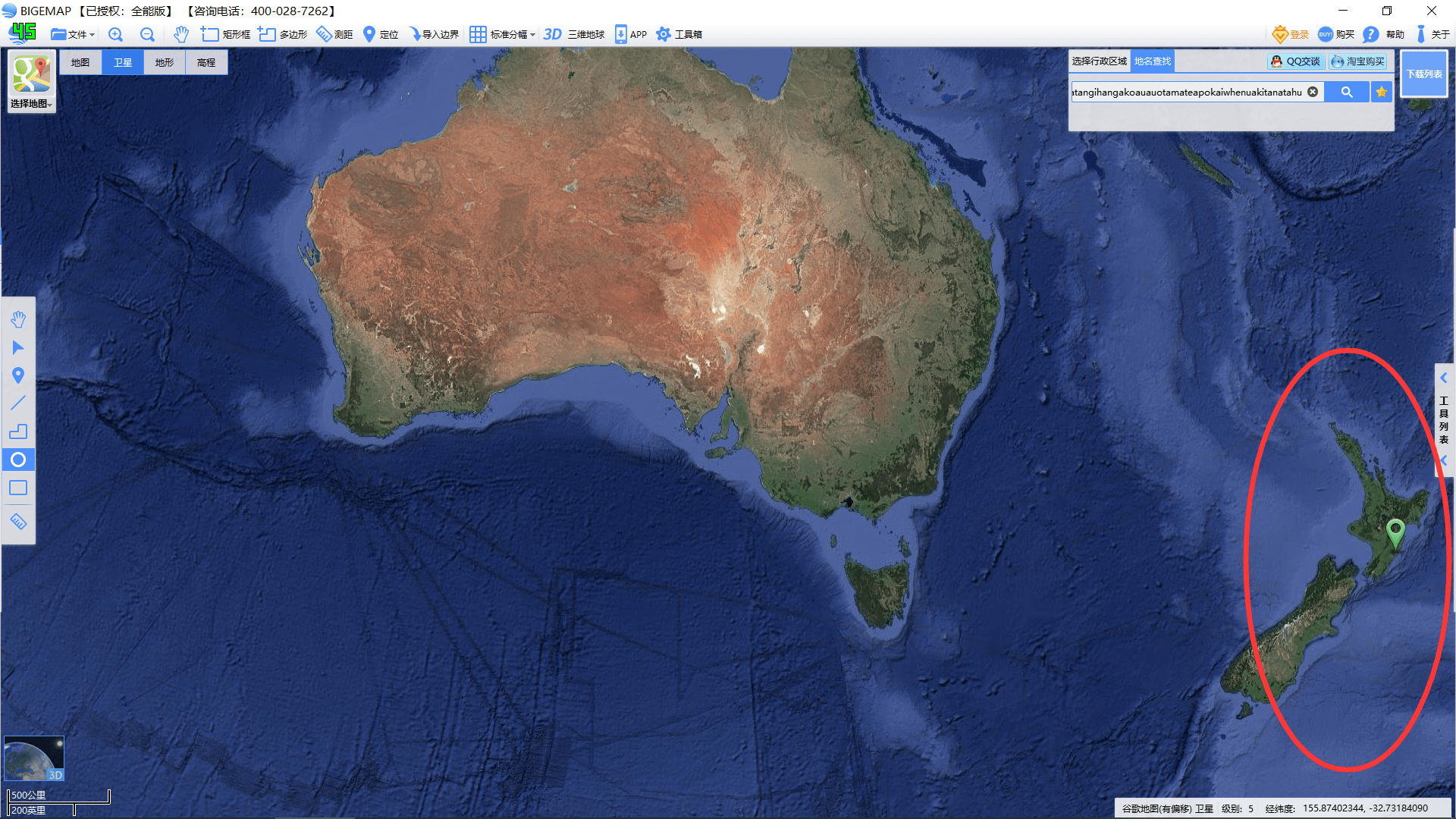1456x819 pixels.
Task: Click the 500公里 scale bar
Action: (x=58, y=795)
